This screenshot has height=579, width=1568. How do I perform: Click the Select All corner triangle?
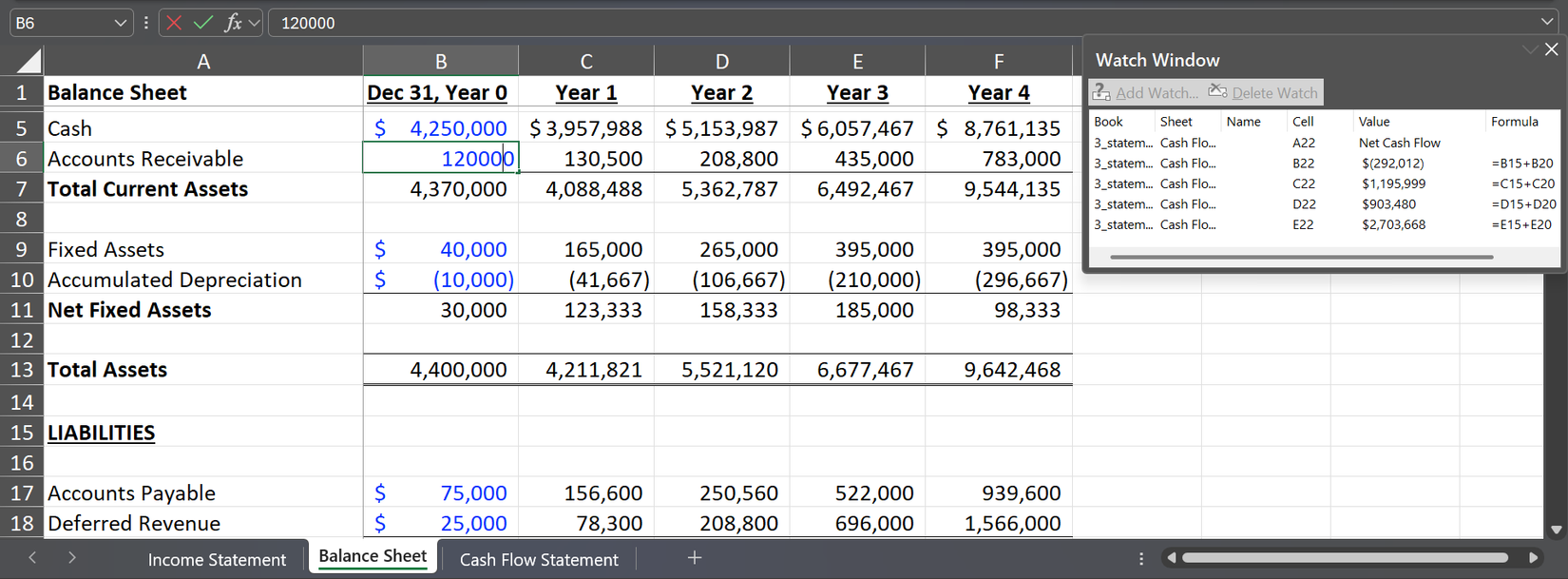coord(29,62)
